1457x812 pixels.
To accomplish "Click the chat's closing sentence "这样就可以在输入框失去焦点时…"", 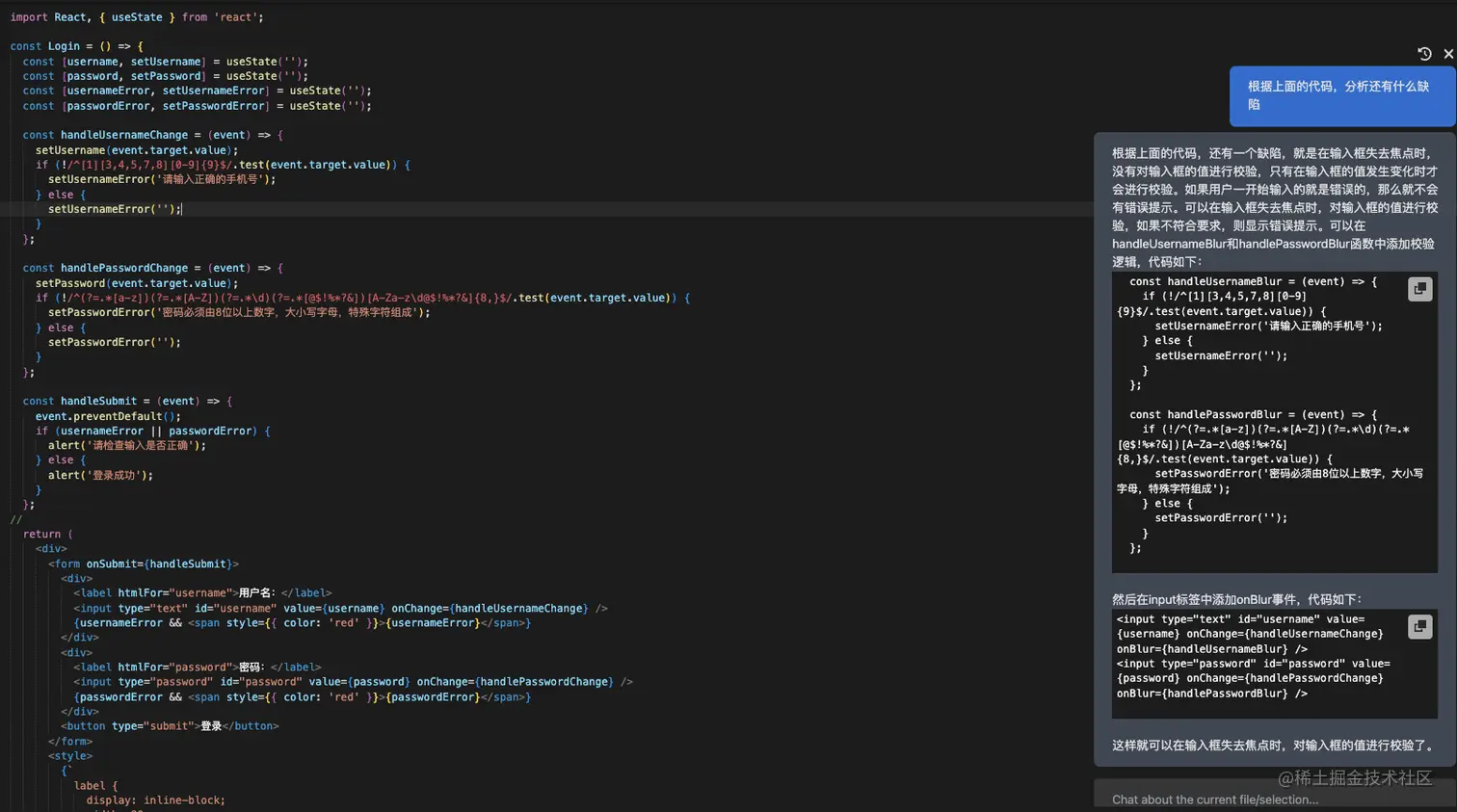I will pos(1273,746).
